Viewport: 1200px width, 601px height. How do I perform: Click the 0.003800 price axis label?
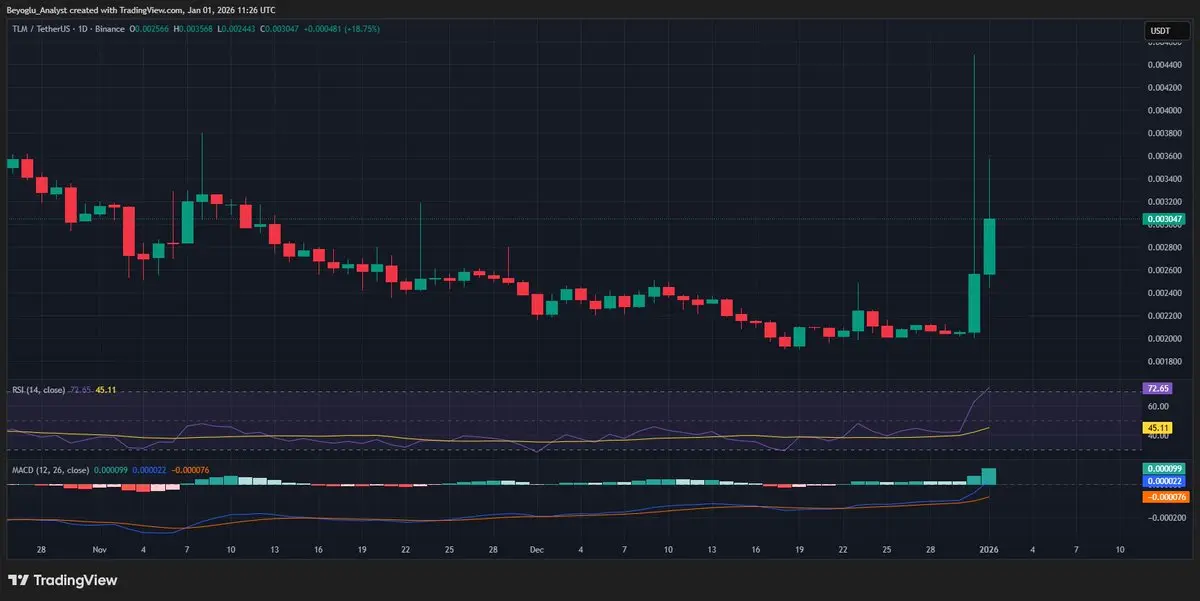tap(1163, 133)
